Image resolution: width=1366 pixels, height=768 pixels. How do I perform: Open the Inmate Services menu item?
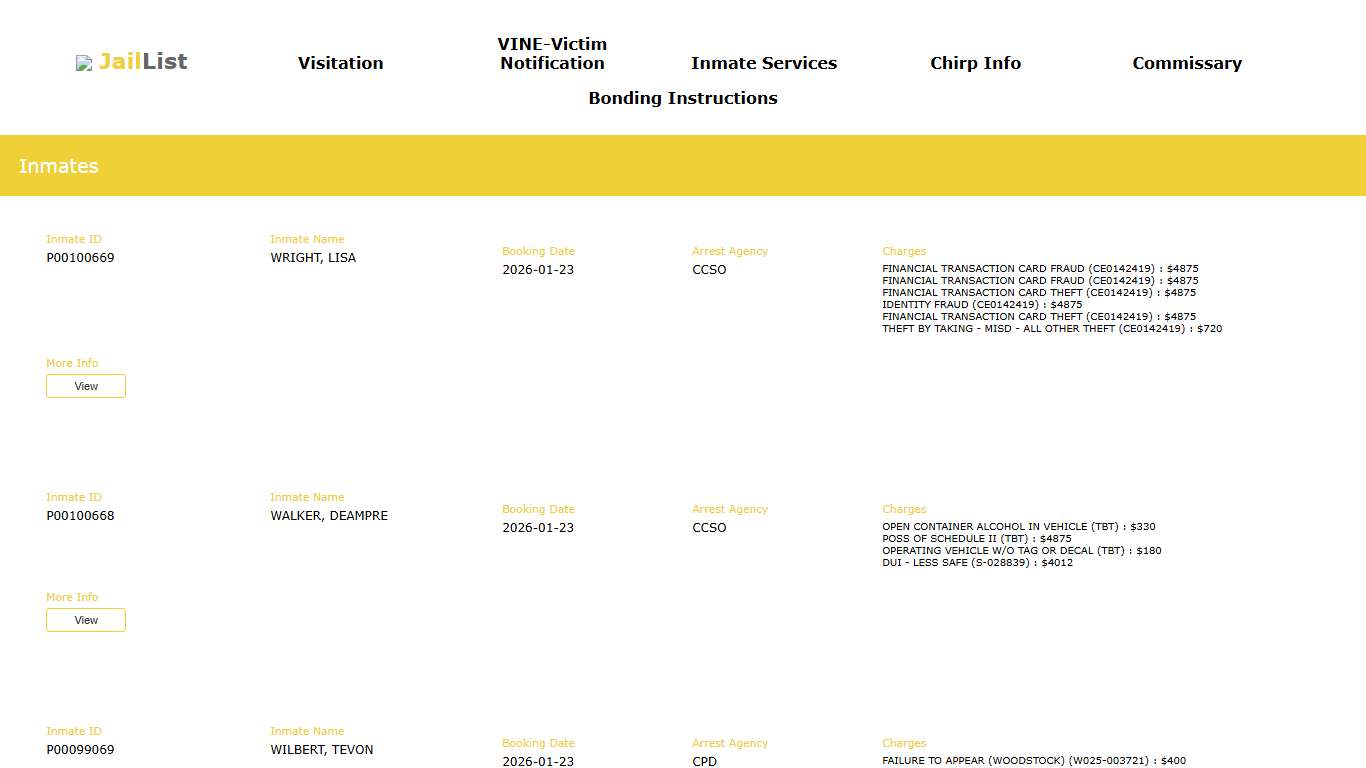click(764, 63)
